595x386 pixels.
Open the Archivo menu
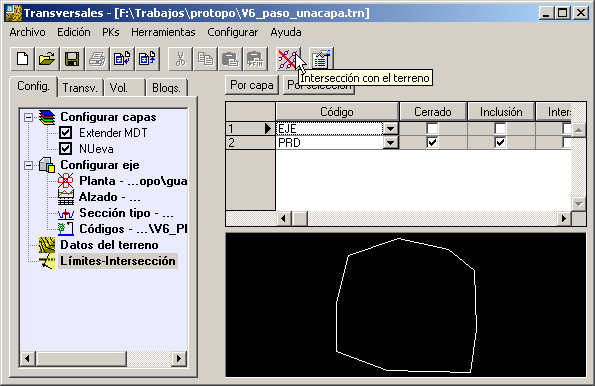pos(27,32)
